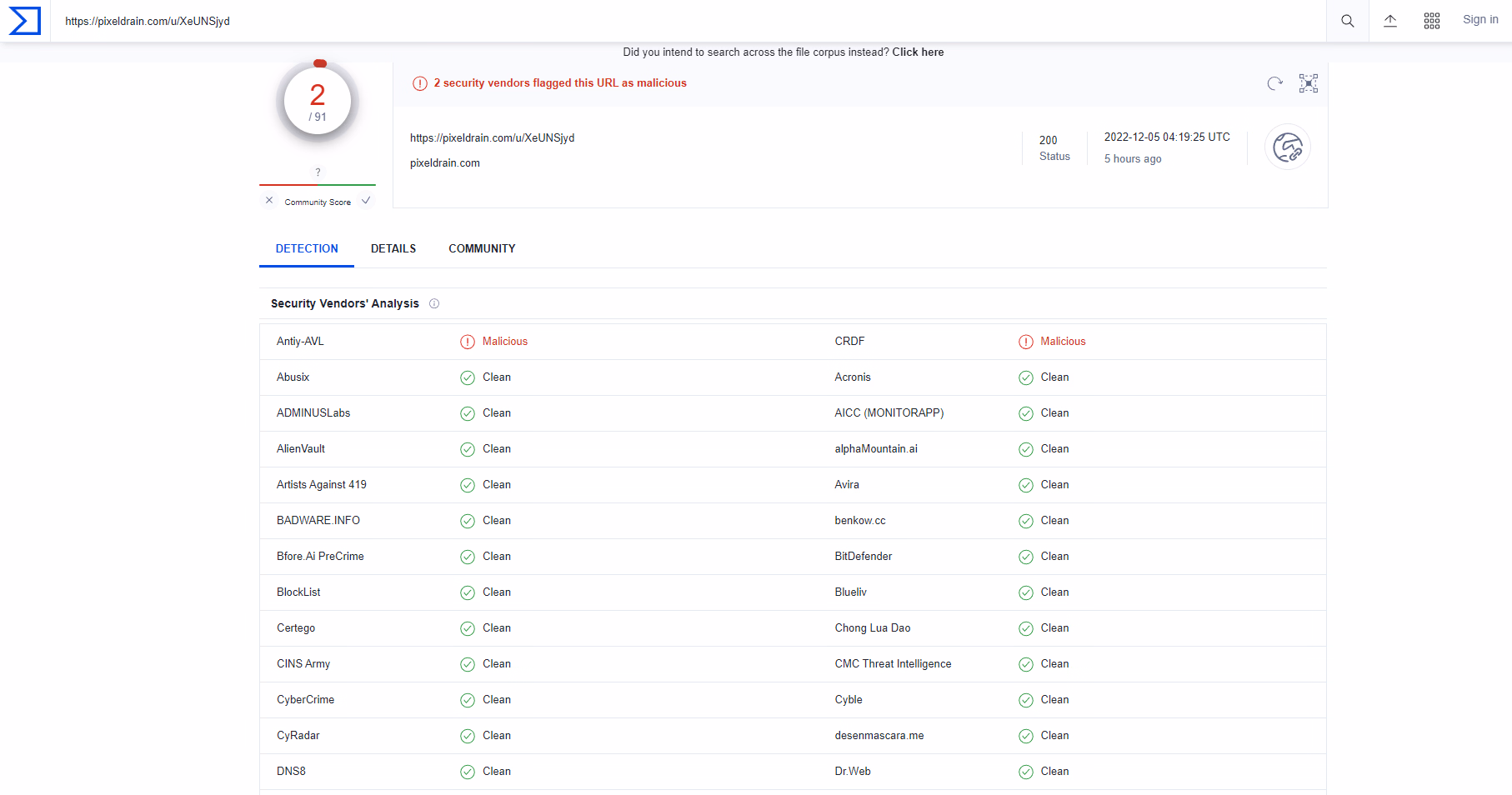Click the "5 hours ago" text
The image size is (1512, 795).
(x=1133, y=158)
